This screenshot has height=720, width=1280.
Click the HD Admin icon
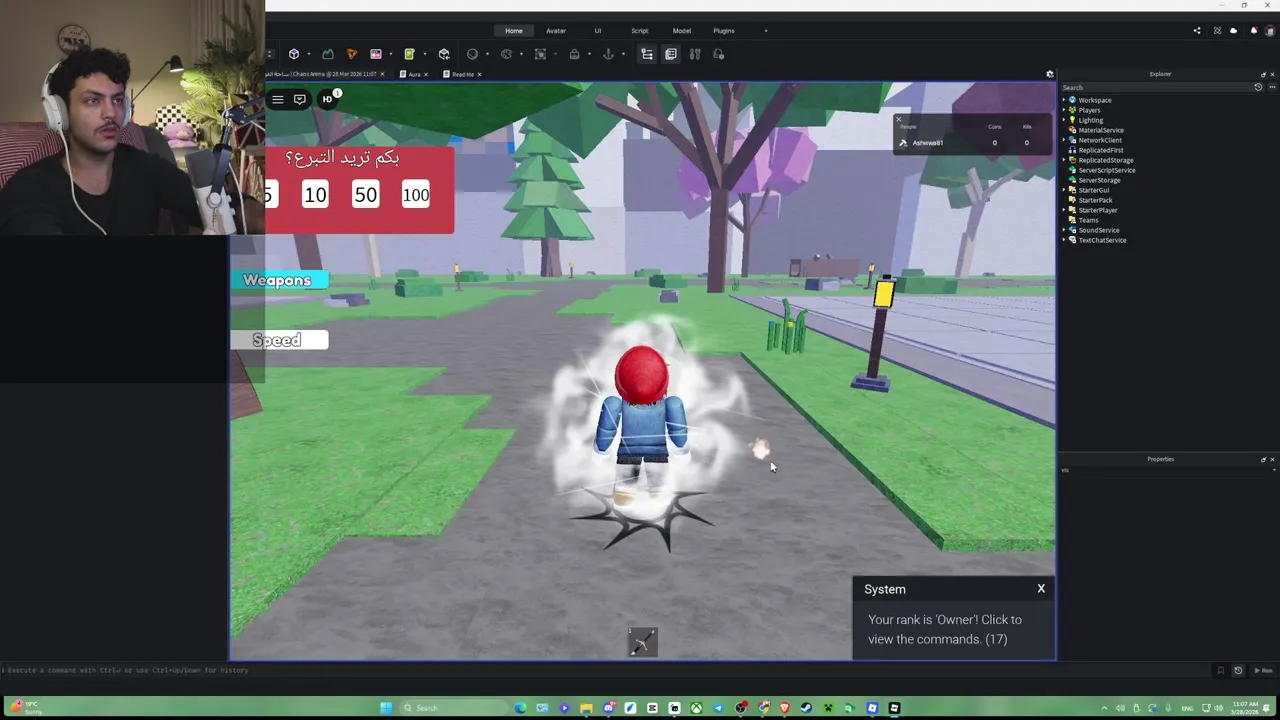(x=327, y=99)
